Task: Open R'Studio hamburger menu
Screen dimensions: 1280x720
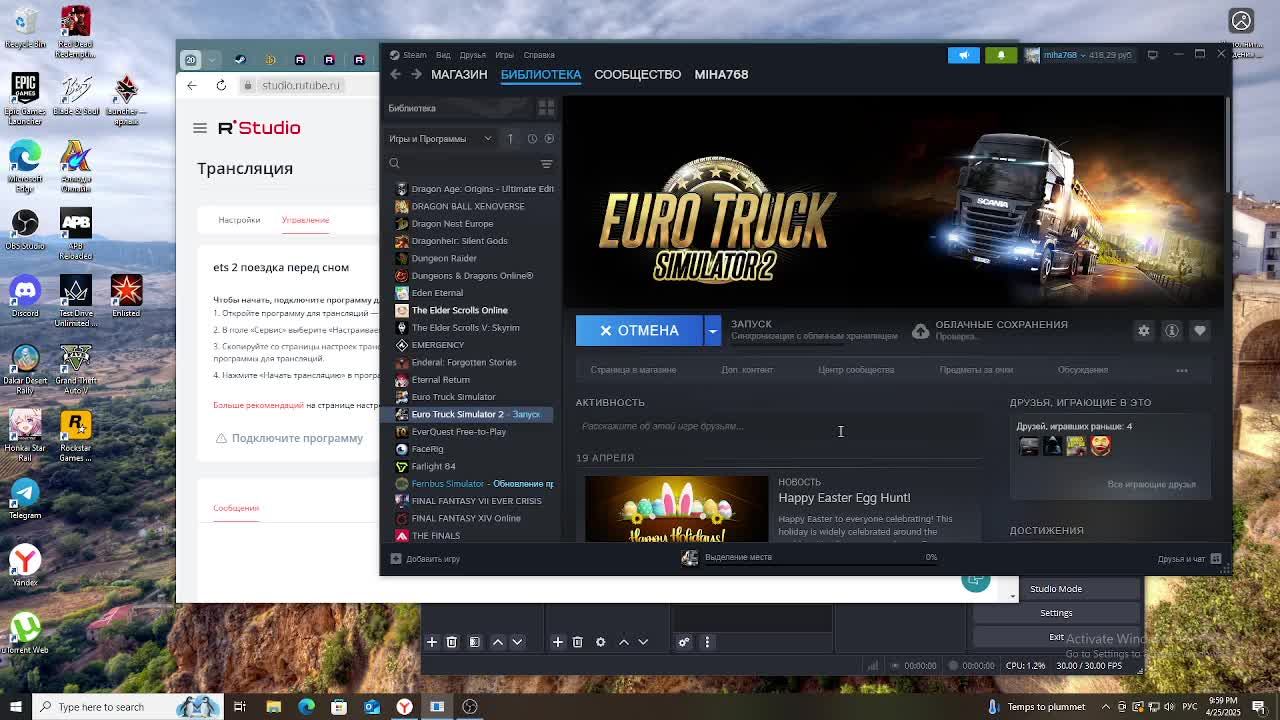Action: click(x=200, y=128)
